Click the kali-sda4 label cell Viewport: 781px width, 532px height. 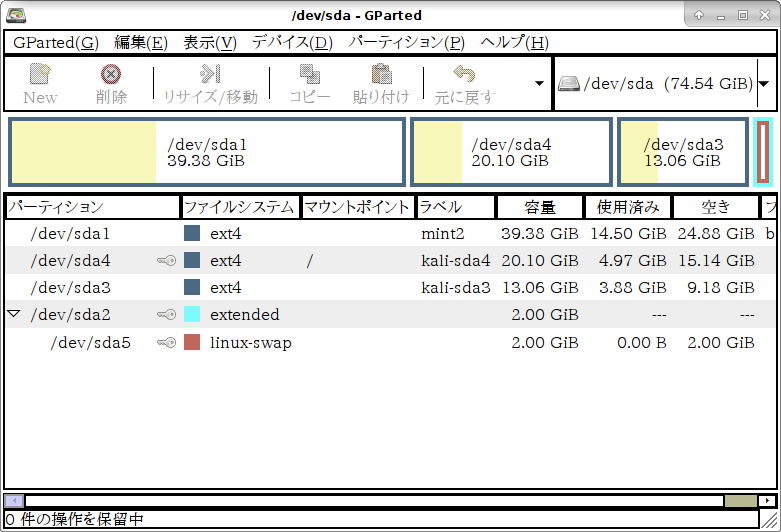click(x=455, y=261)
